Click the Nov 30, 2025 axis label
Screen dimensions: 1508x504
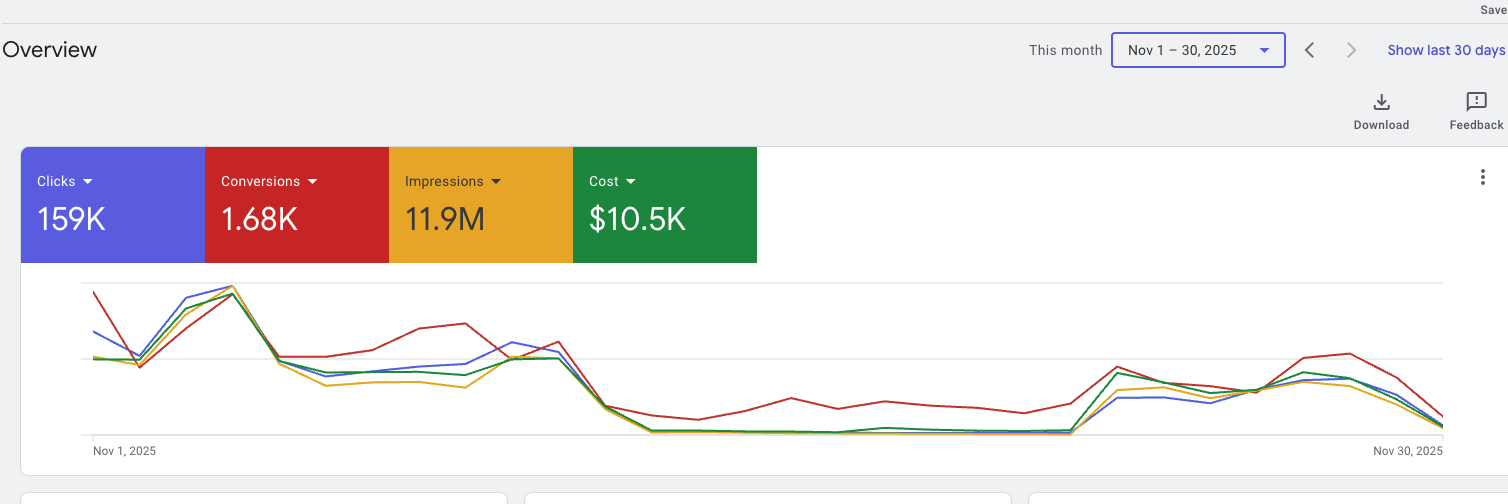tap(1408, 451)
